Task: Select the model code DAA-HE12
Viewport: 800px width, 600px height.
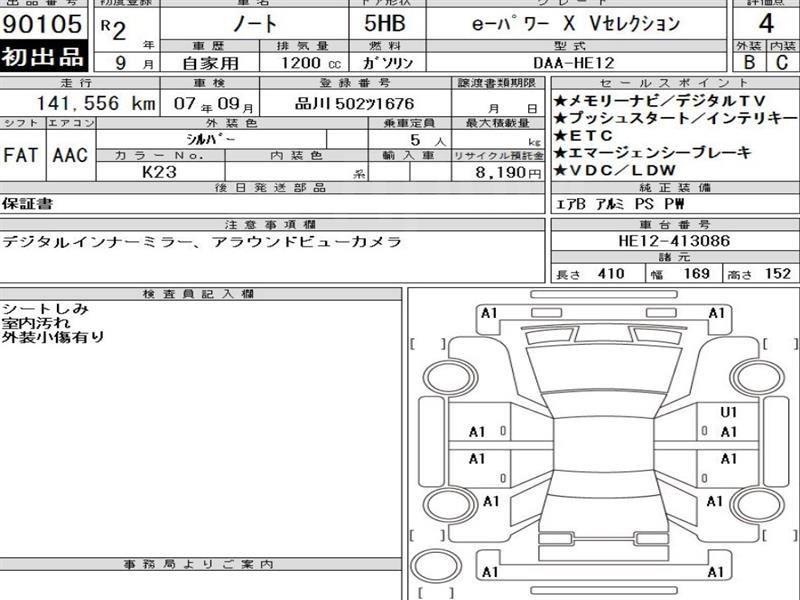Action: [x=573, y=63]
